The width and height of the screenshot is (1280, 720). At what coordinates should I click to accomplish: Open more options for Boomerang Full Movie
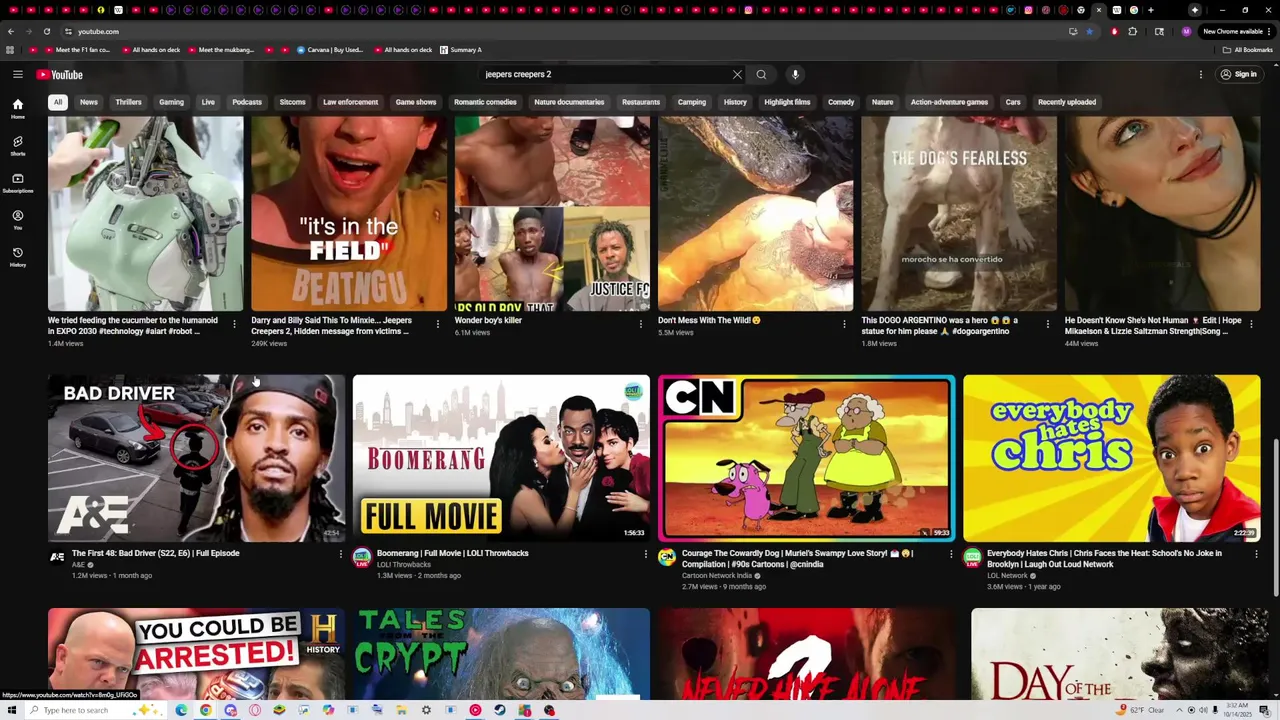[645, 554]
